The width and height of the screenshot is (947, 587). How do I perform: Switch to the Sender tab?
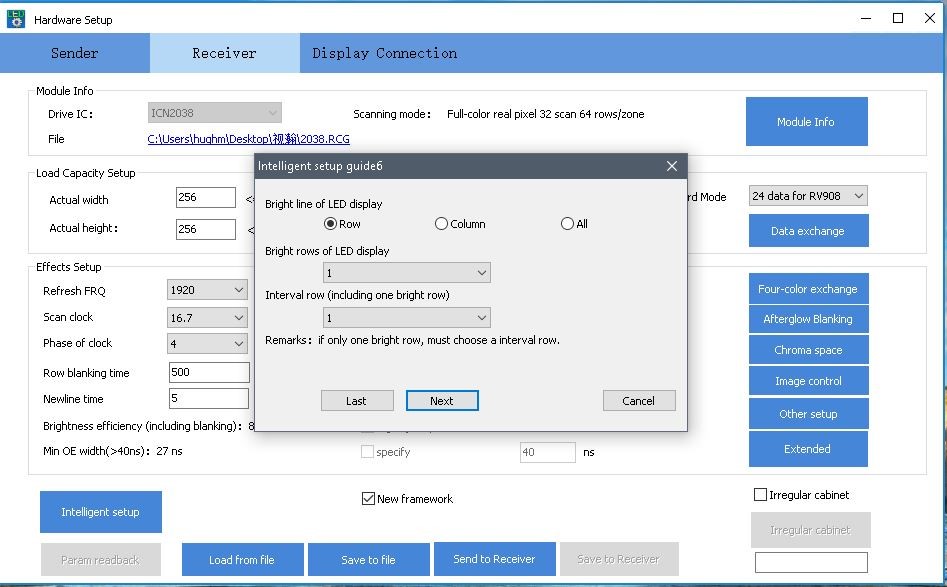[75, 53]
